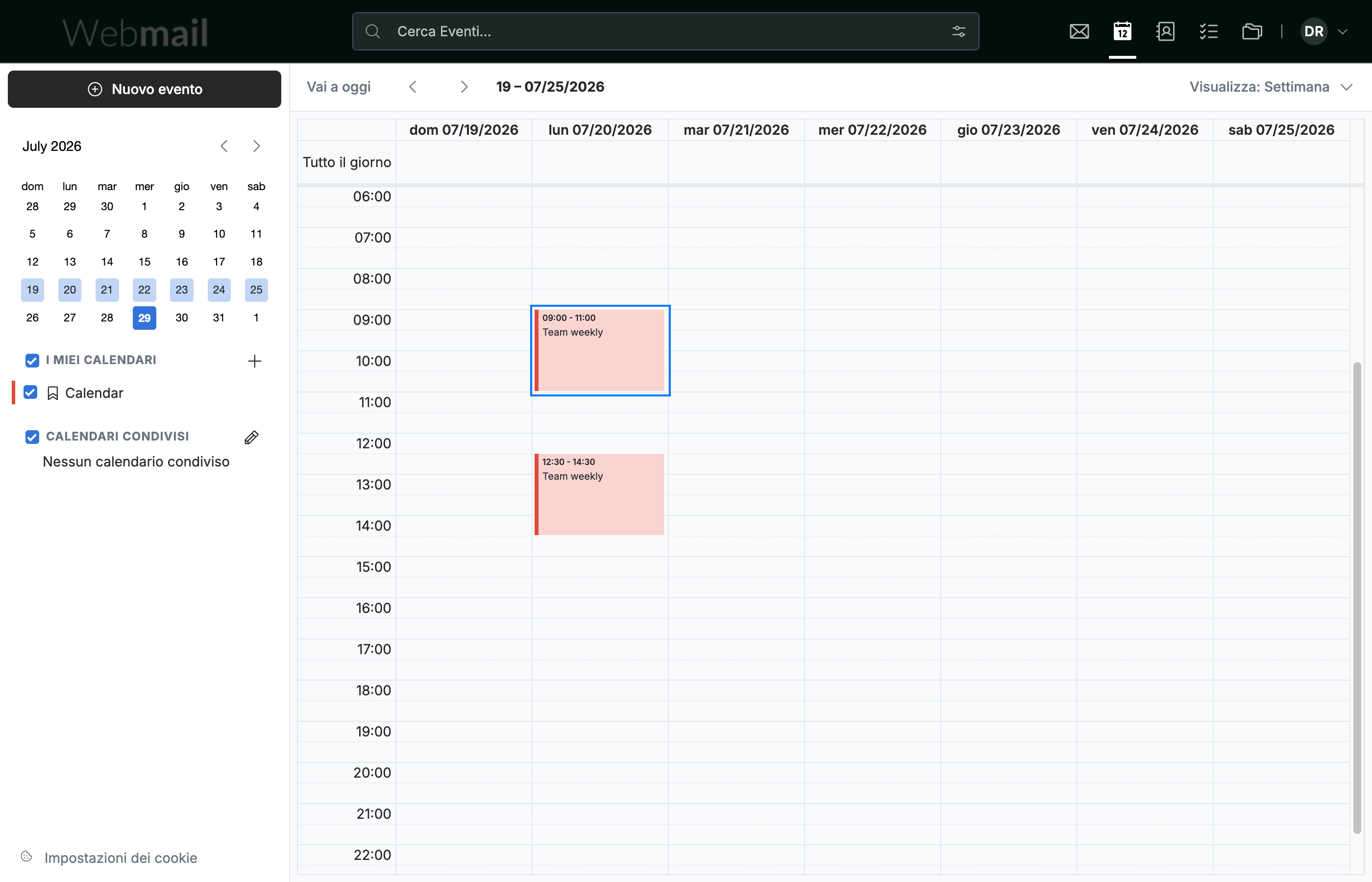This screenshot has height=882, width=1372.
Task: Select July 31 in mini calendar
Action: [x=219, y=318]
